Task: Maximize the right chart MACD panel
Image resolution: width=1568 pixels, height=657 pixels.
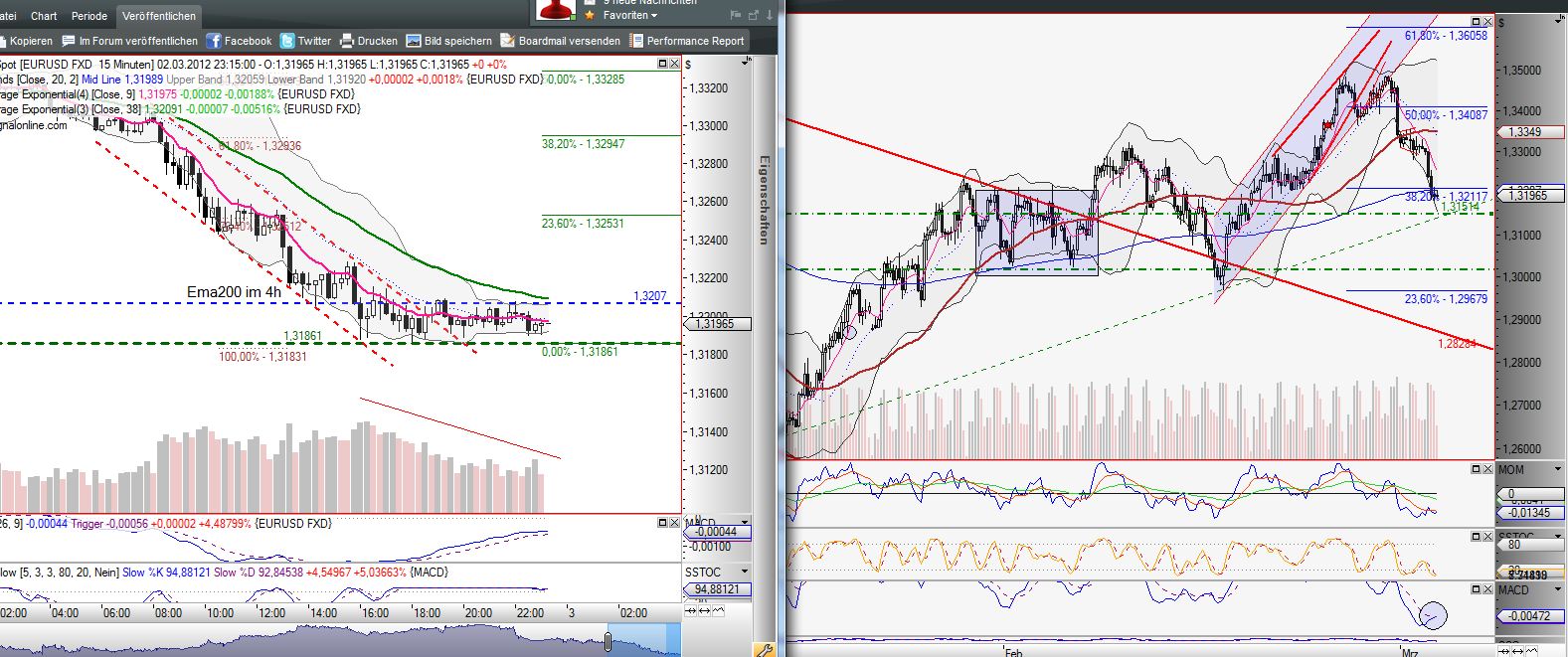Action: [x=1477, y=588]
